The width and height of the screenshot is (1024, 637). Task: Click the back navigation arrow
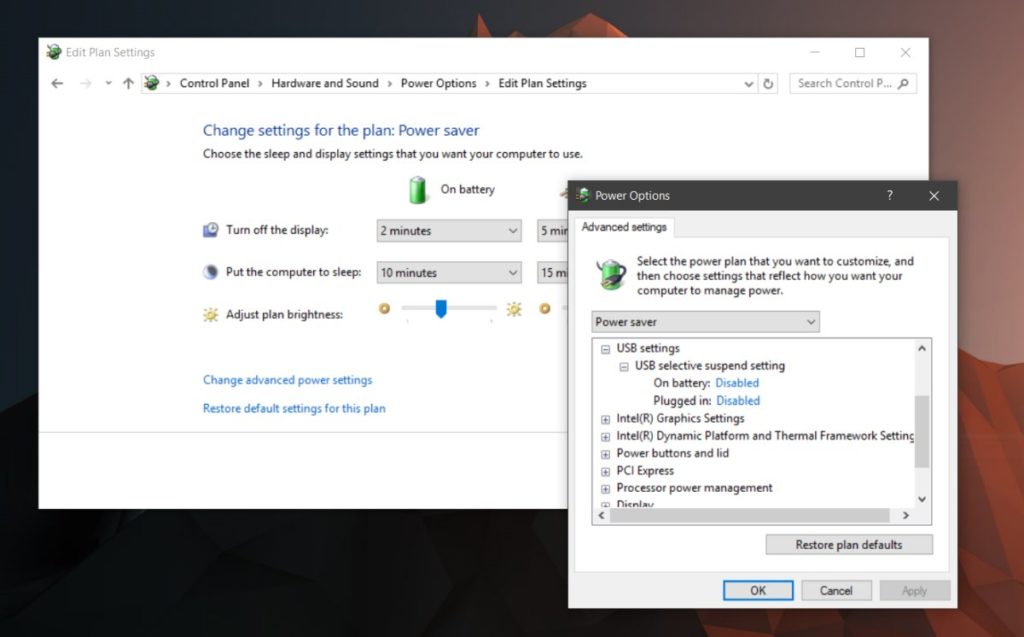tap(57, 83)
